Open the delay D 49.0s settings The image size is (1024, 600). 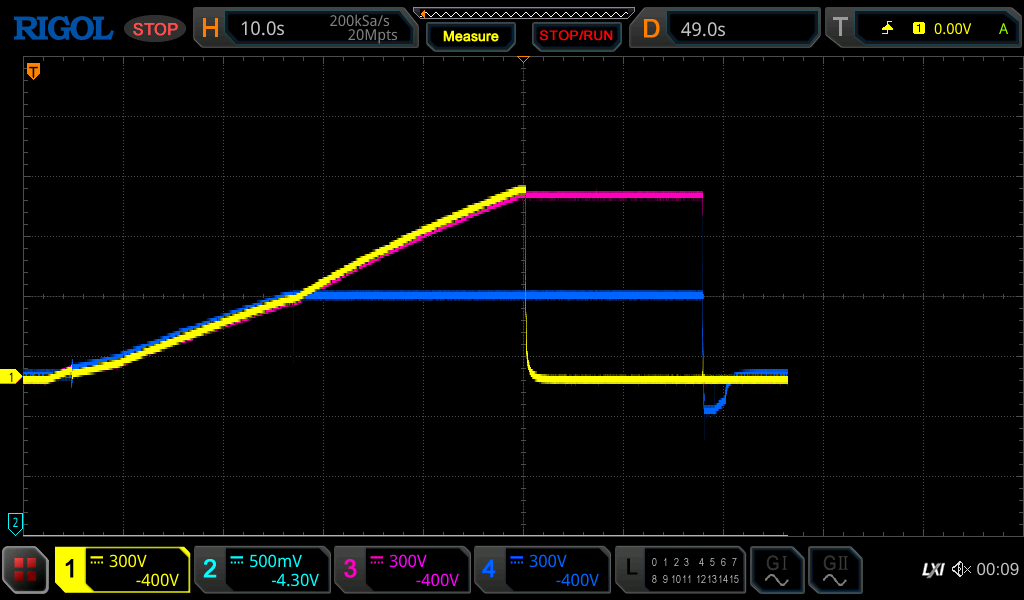726,29
